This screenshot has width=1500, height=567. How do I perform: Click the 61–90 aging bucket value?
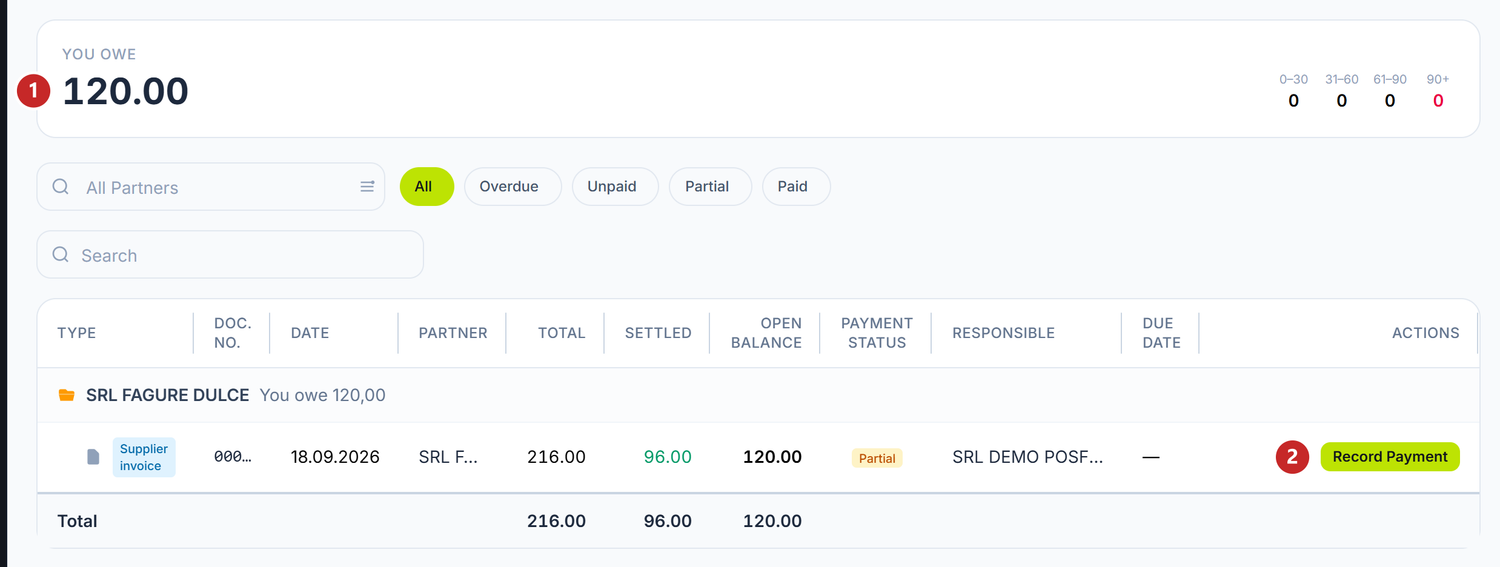[x=1389, y=100]
